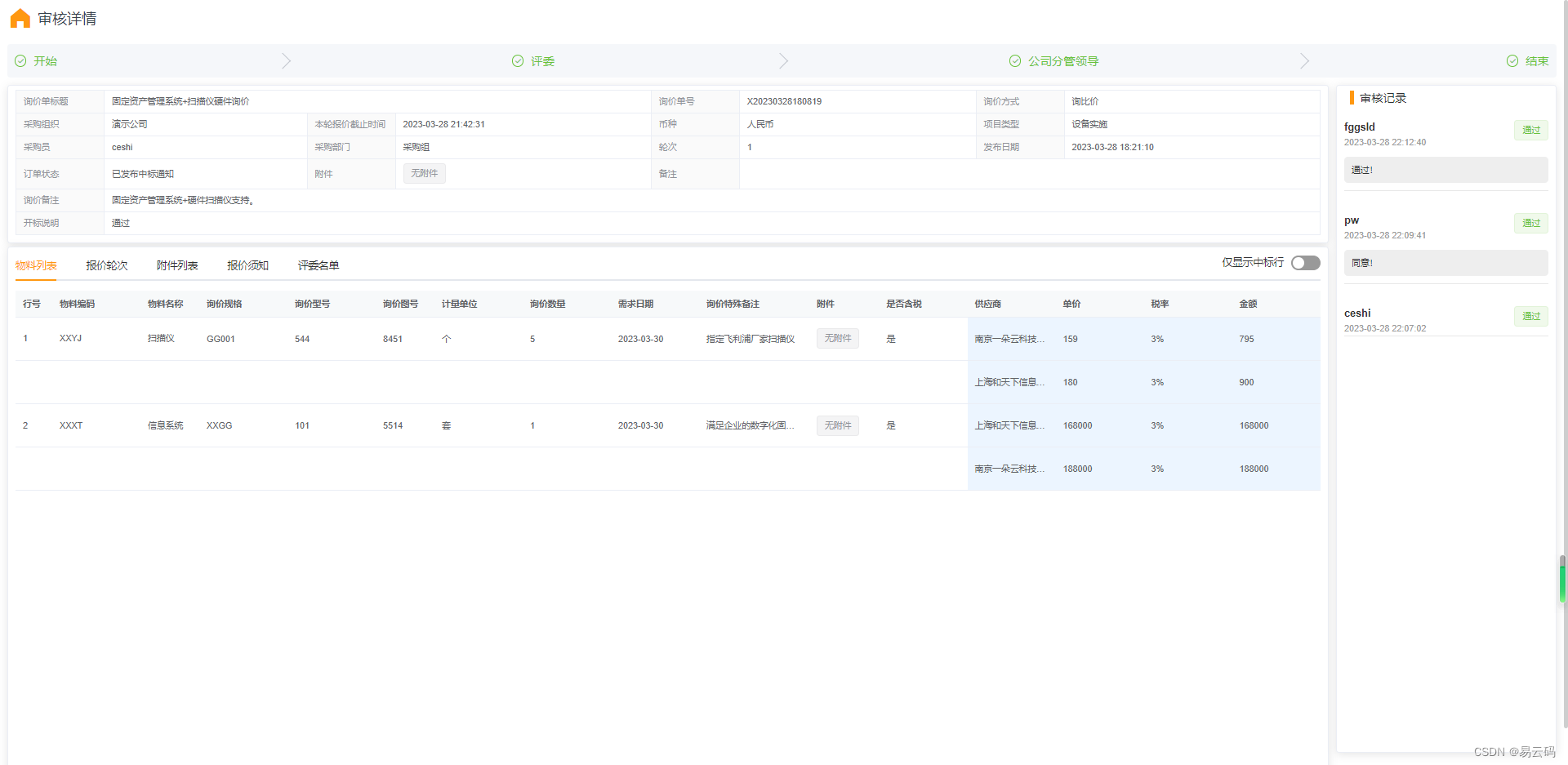The image size is (1568, 765).
Task: Click the 通过! comment box
Action: 1445,170
